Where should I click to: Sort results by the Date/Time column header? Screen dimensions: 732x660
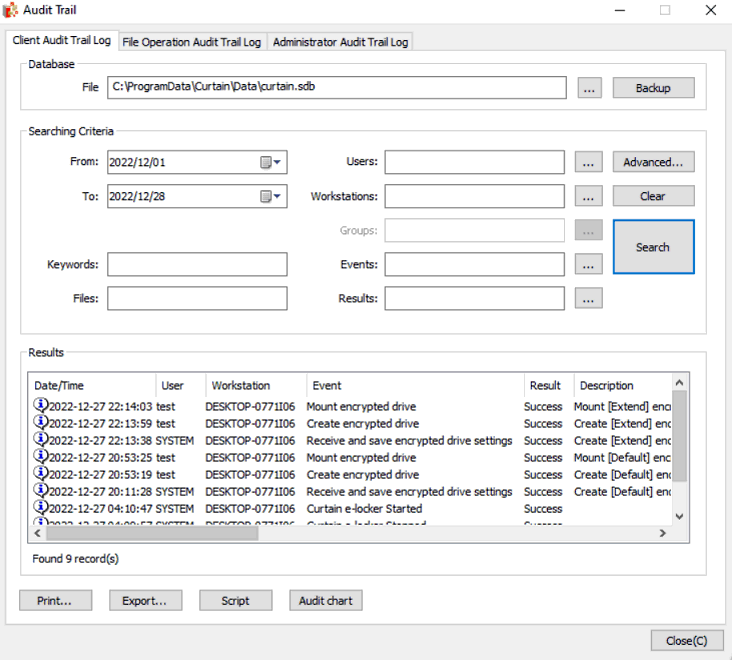coord(92,385)
